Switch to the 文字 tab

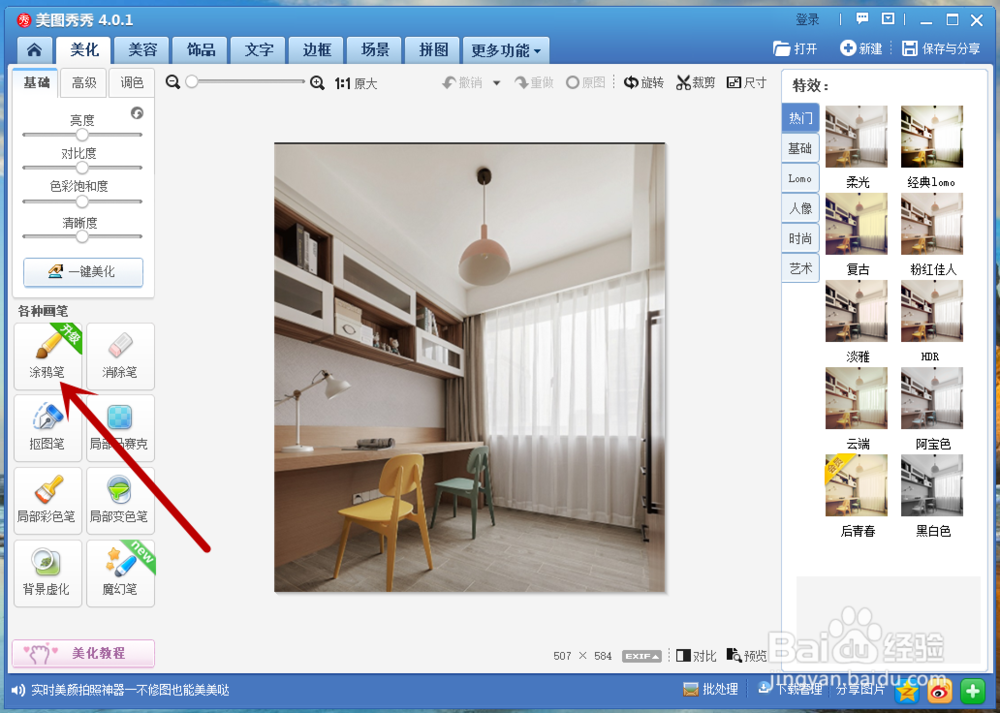click(x=259, y=50)
